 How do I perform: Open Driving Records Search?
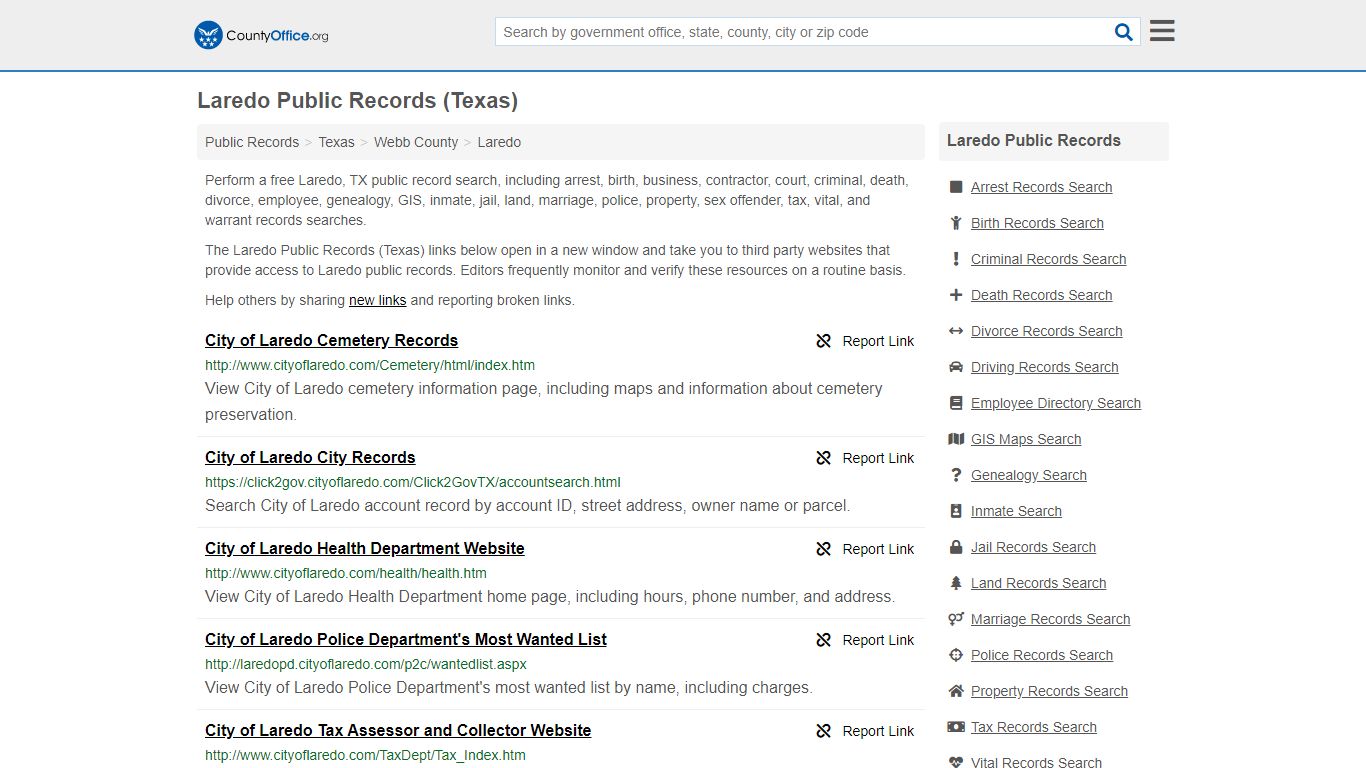tap(1044, 367)
